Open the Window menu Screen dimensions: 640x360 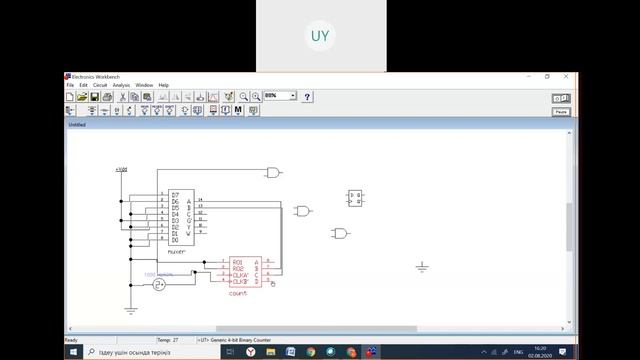[x=144, y=85]
